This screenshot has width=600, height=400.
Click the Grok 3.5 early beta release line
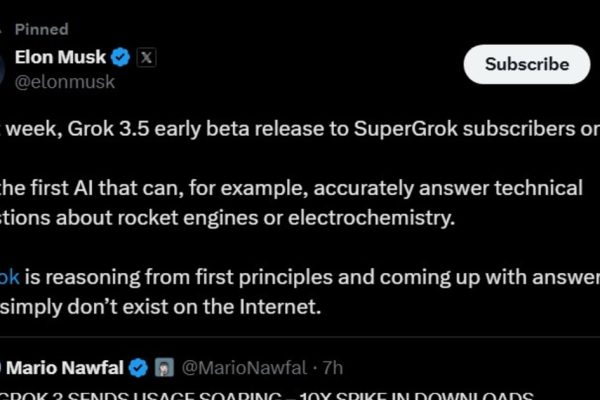click(300, 129)
